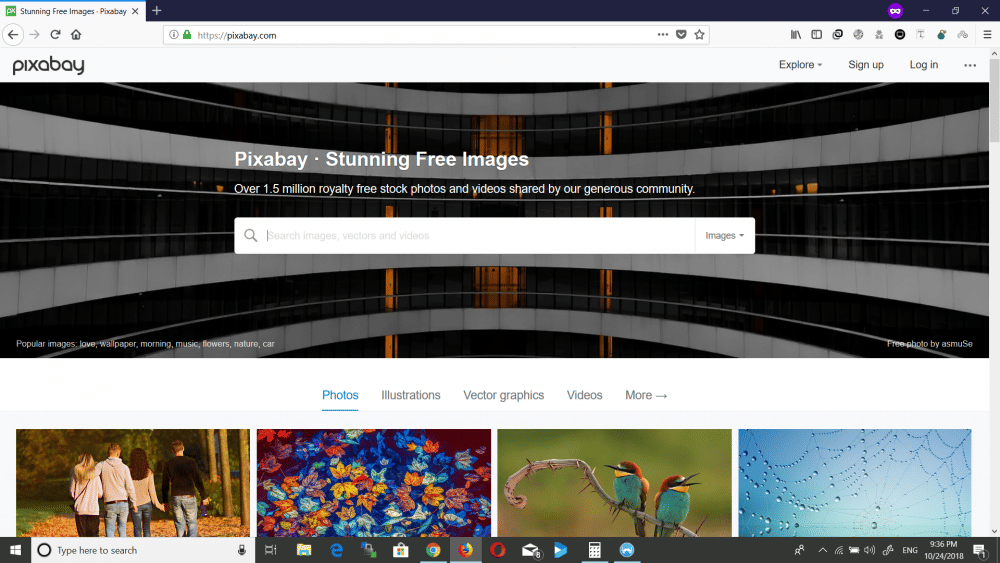Viewport: 1000px width, 563px height.
Task: Open the three-dot menu in Pixabay header
Action: pyautogui.click(x=969, y=65)
